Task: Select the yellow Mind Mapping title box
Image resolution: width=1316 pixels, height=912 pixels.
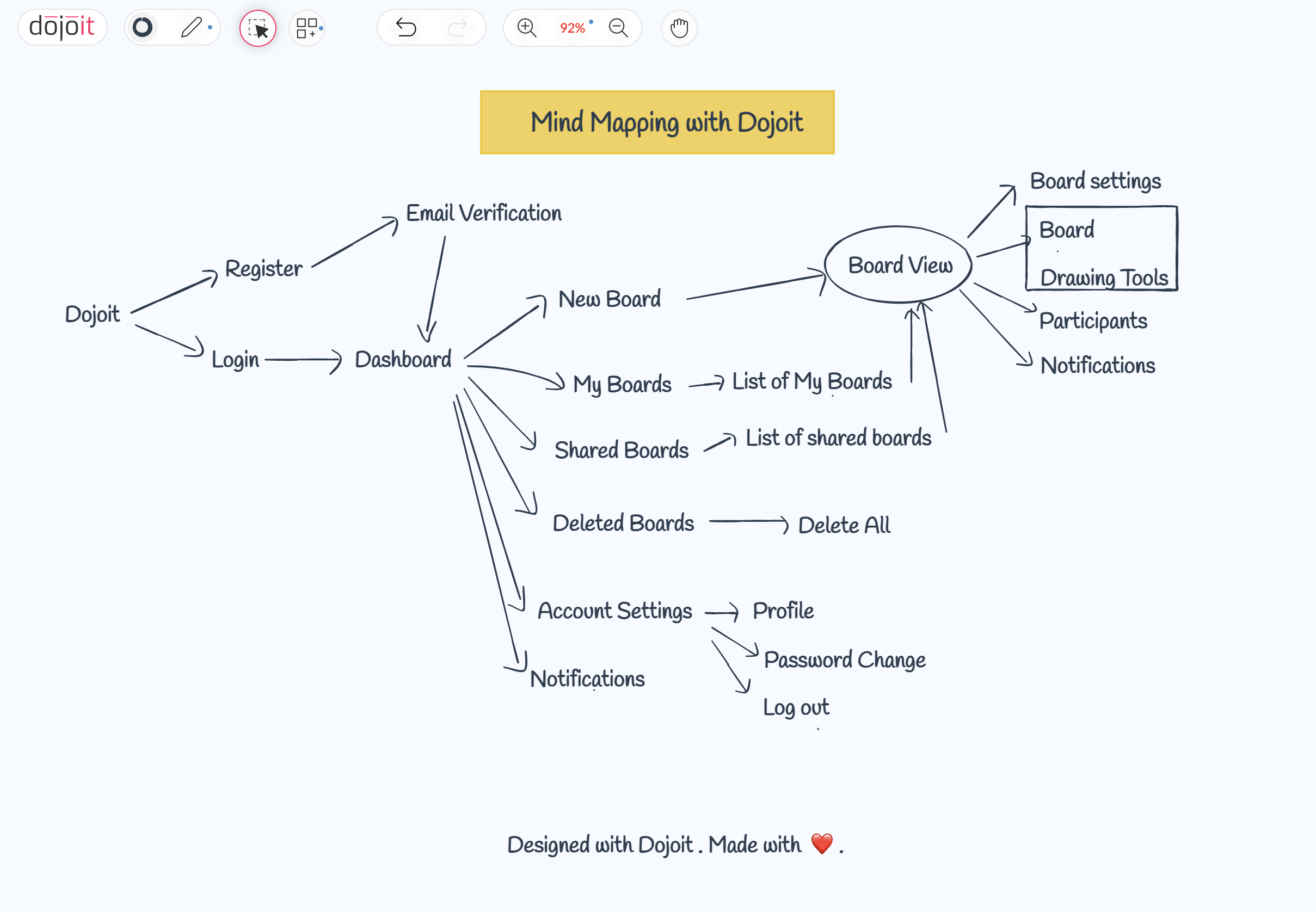Action: 657,122
